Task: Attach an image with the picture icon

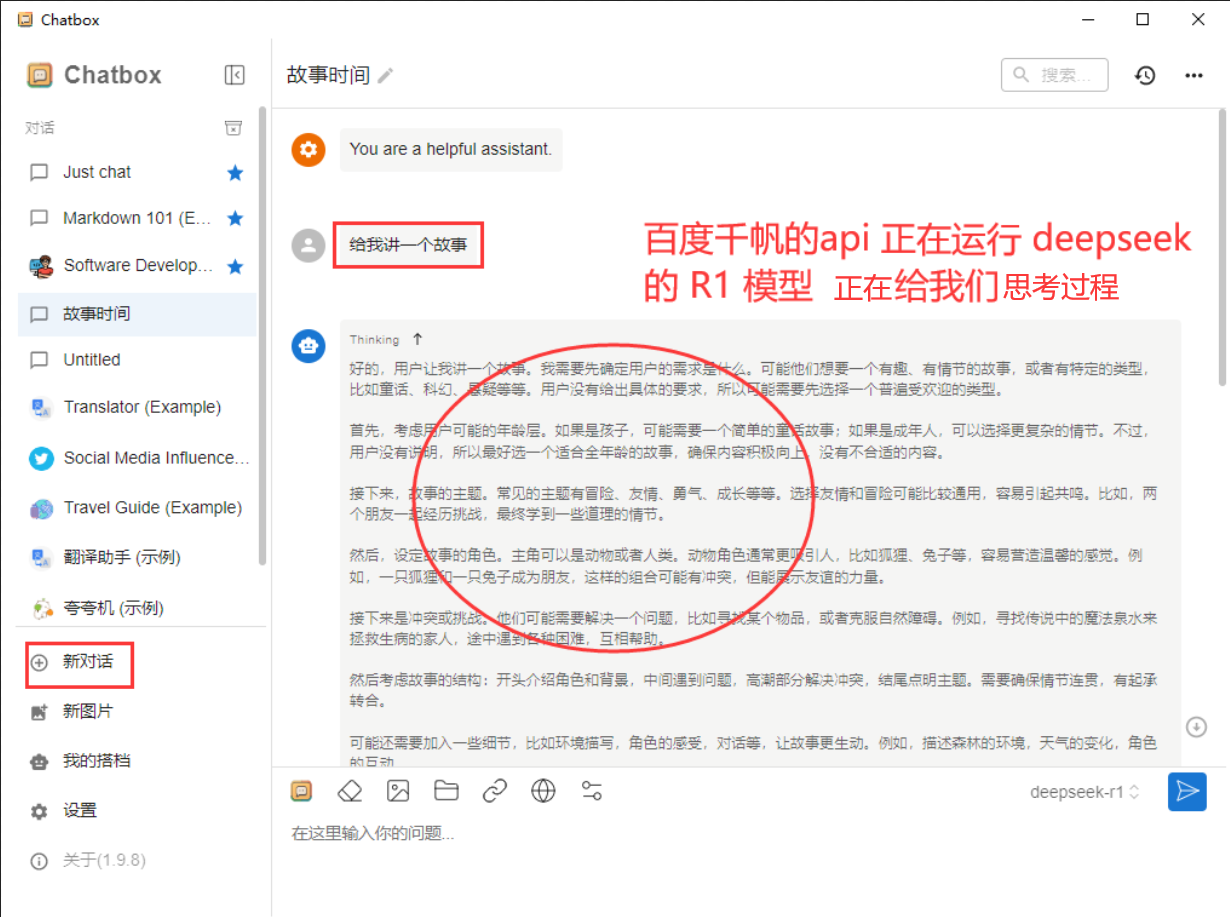Action: coord(398,792)
